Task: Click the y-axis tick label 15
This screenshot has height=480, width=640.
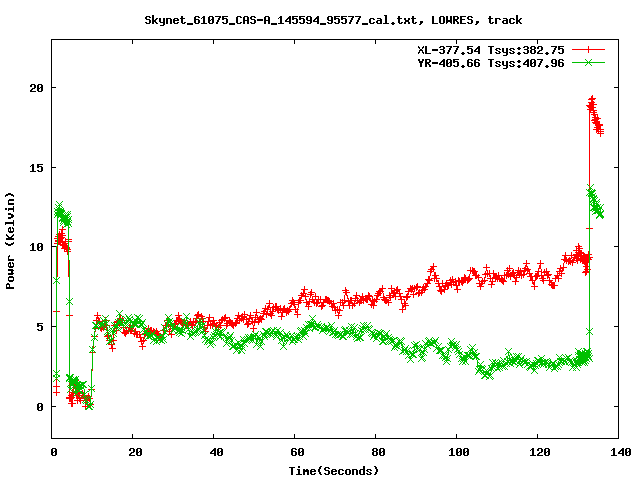Action: pyautogui.click(x=36, y=167)
